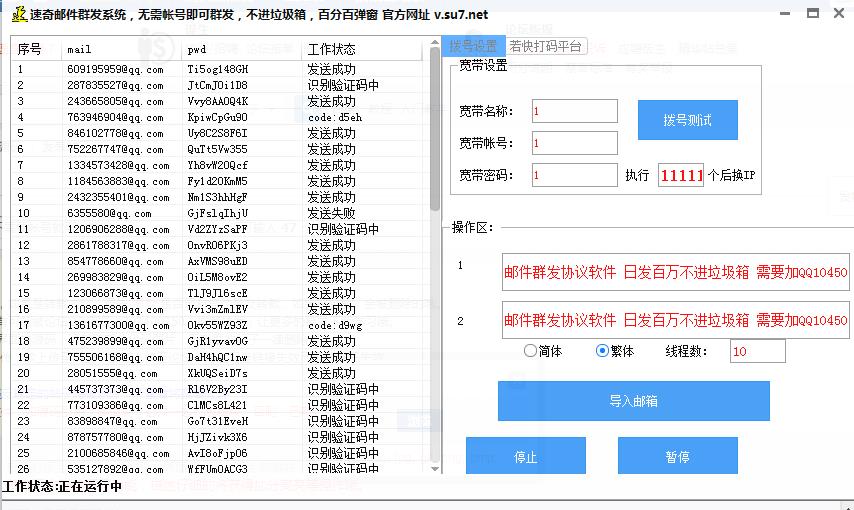Focus the 宽带帐号 text box
Screen dimensions: 854x510
[x=574, y=143]
